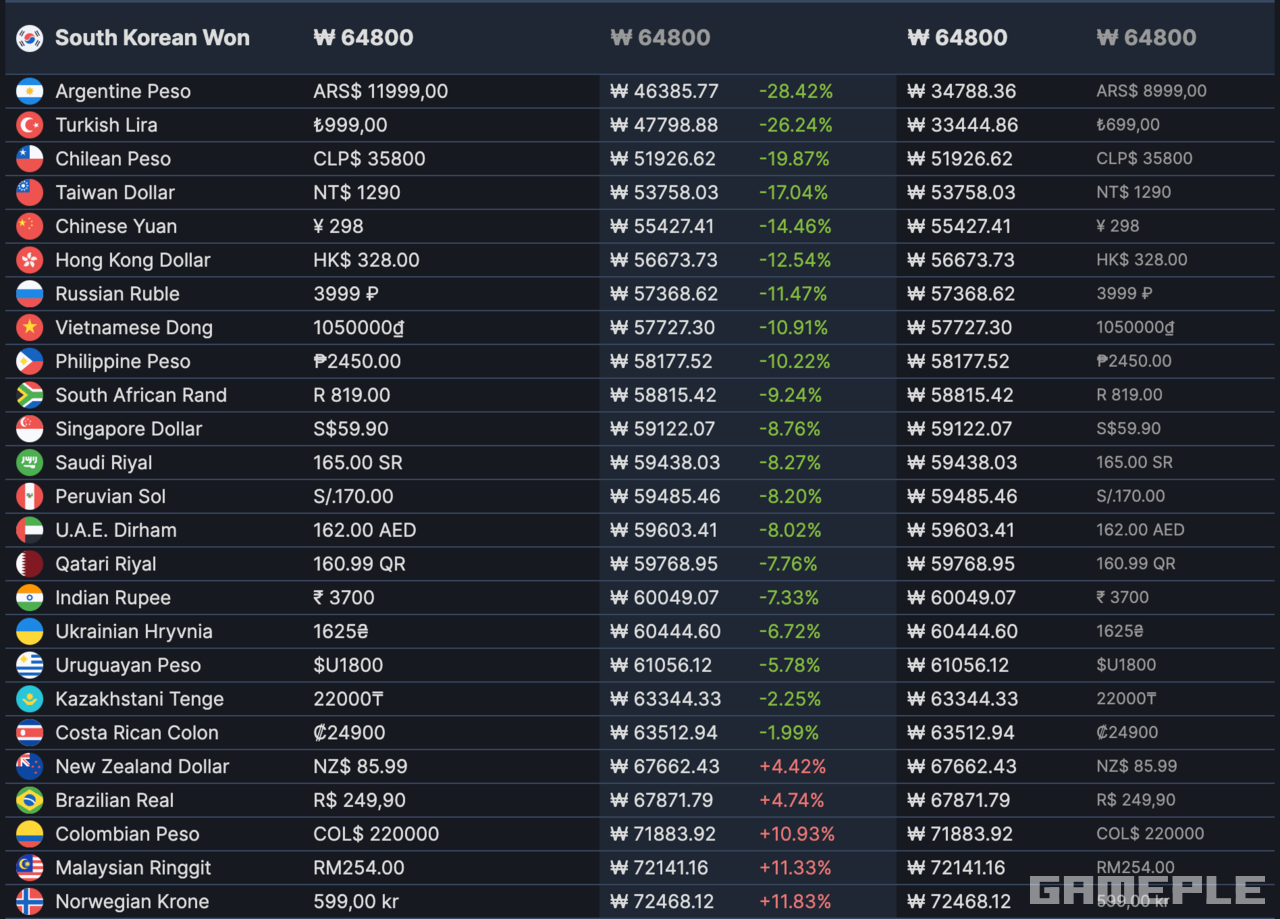Click the South Korean Won flag icon
The height and width of the screenshot is (919, 1280).
(30, 38)
